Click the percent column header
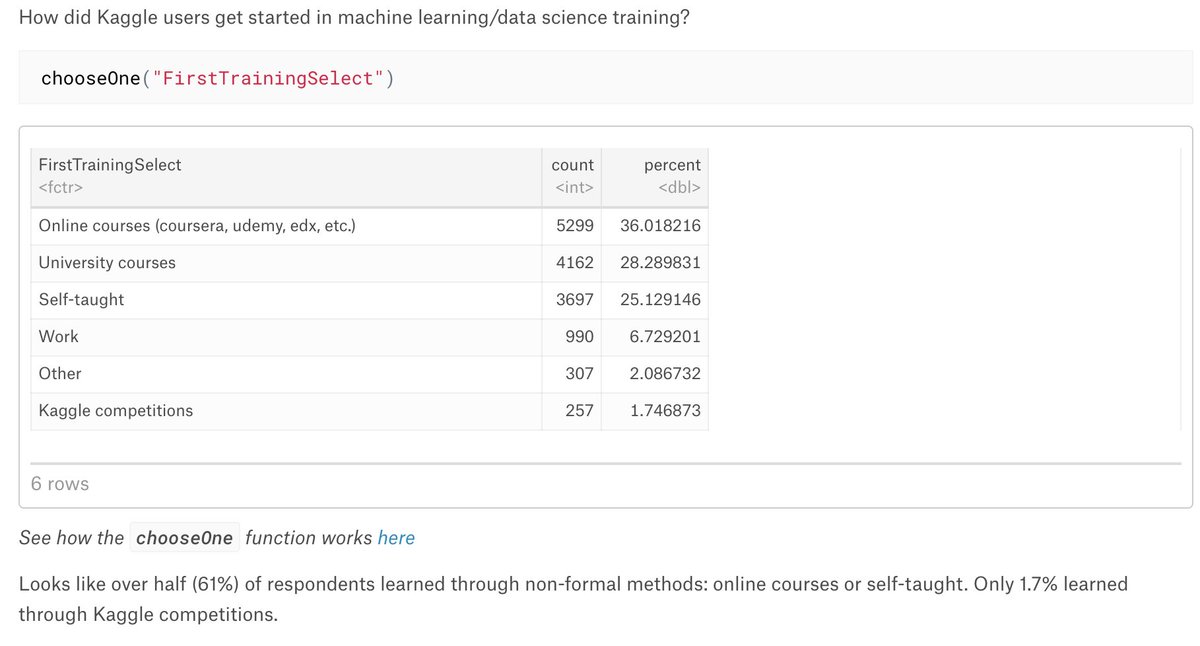1200x646 pixels. click(672, 165)
